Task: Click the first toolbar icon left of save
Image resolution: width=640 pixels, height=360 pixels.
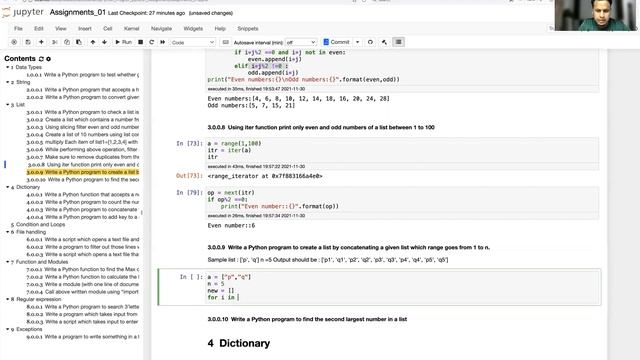Action: [x=14, y=42]
